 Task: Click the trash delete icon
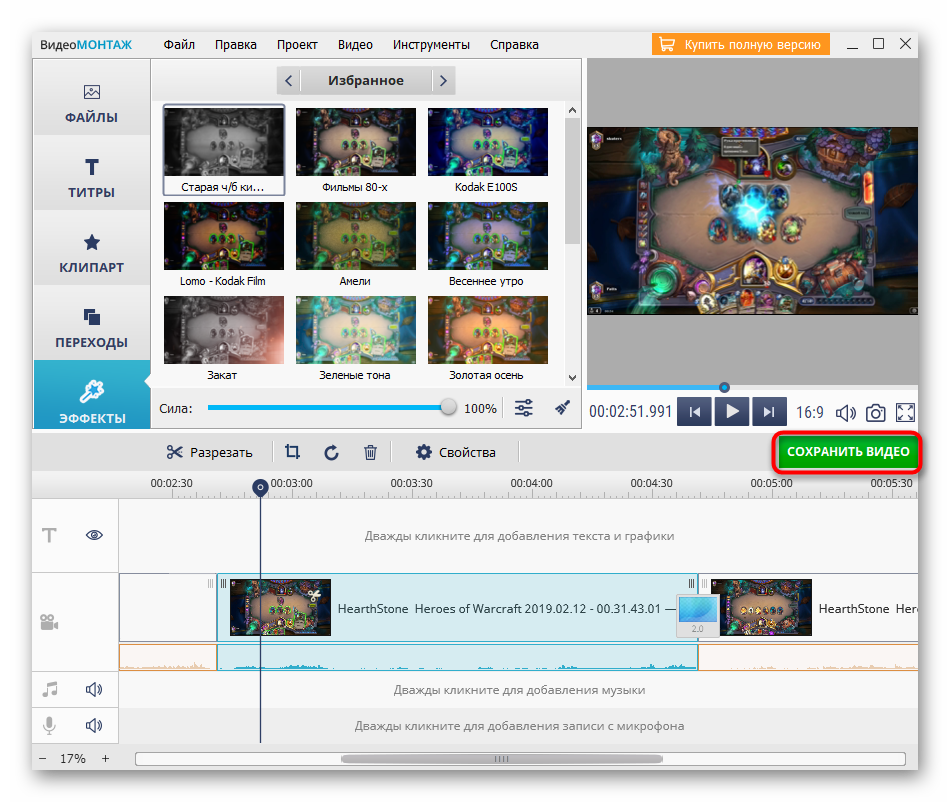[370, 452]
